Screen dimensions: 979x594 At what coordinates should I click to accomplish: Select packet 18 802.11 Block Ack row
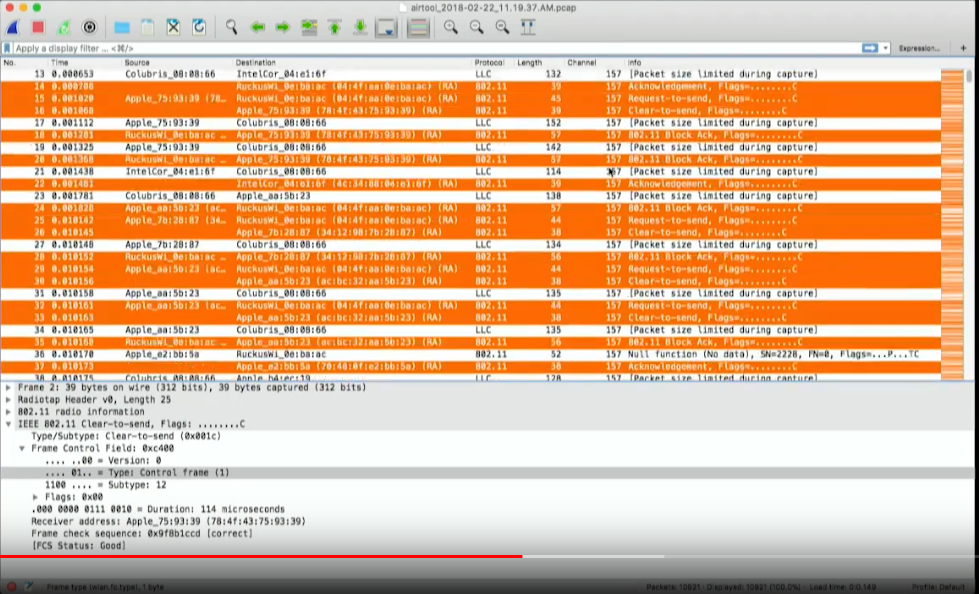(x=470, y=136)
